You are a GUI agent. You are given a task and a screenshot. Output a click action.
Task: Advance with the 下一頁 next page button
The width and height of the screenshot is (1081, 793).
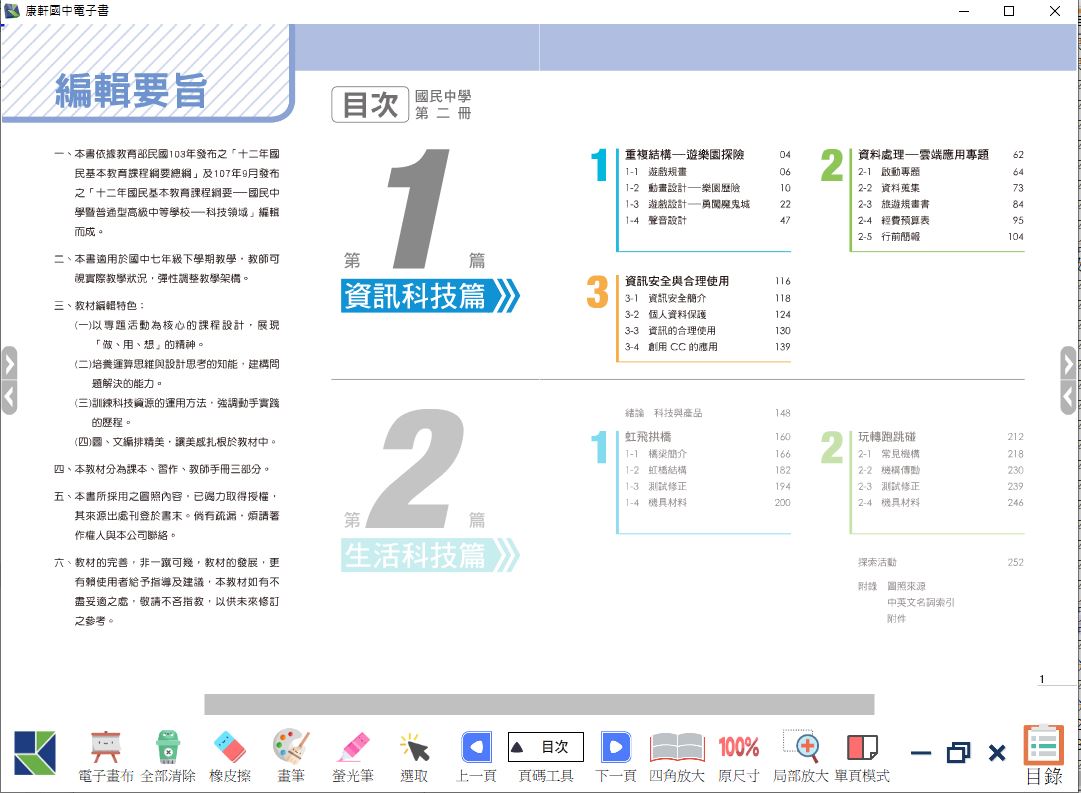(615, 747)
